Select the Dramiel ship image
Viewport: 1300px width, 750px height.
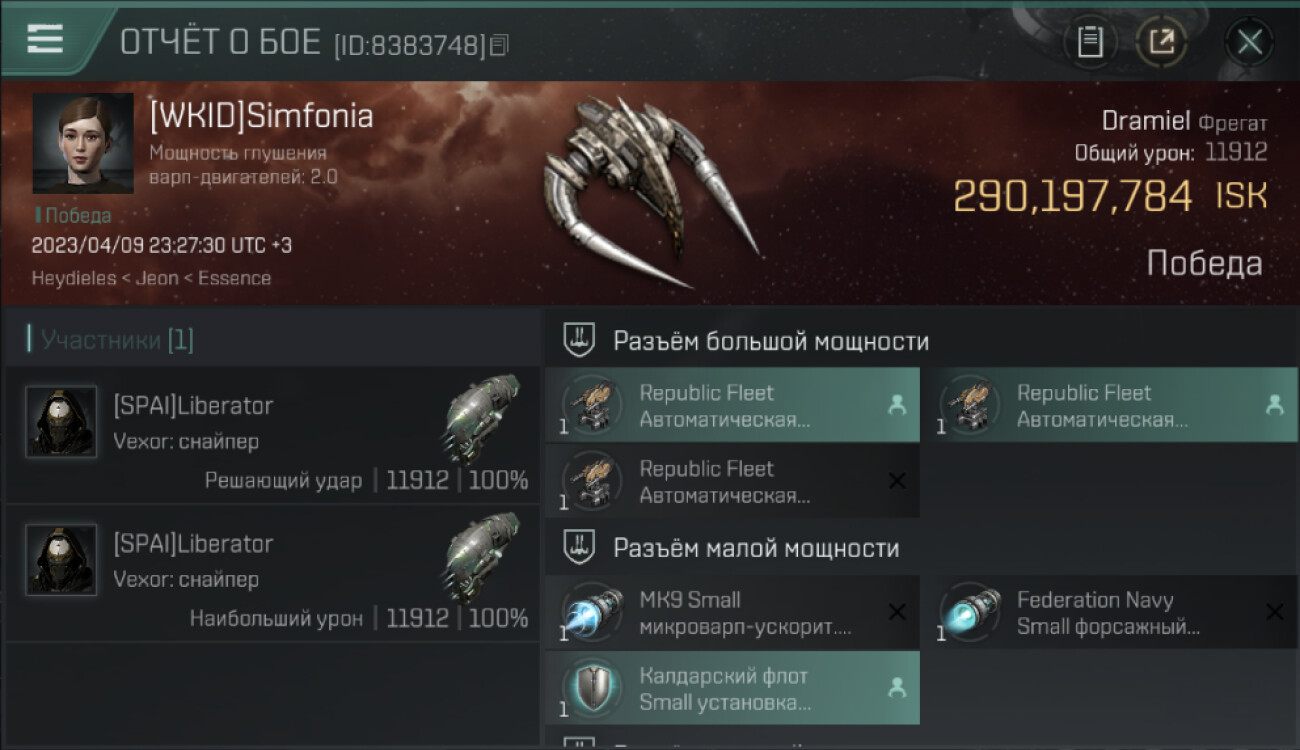coord(650,190)
